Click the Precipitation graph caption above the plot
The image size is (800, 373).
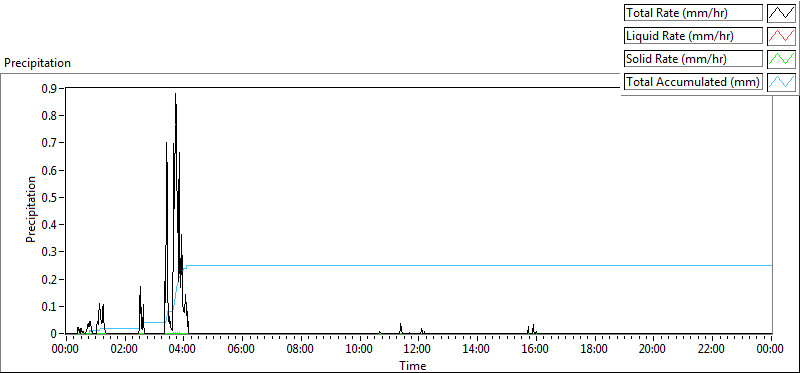click(37, 63)
